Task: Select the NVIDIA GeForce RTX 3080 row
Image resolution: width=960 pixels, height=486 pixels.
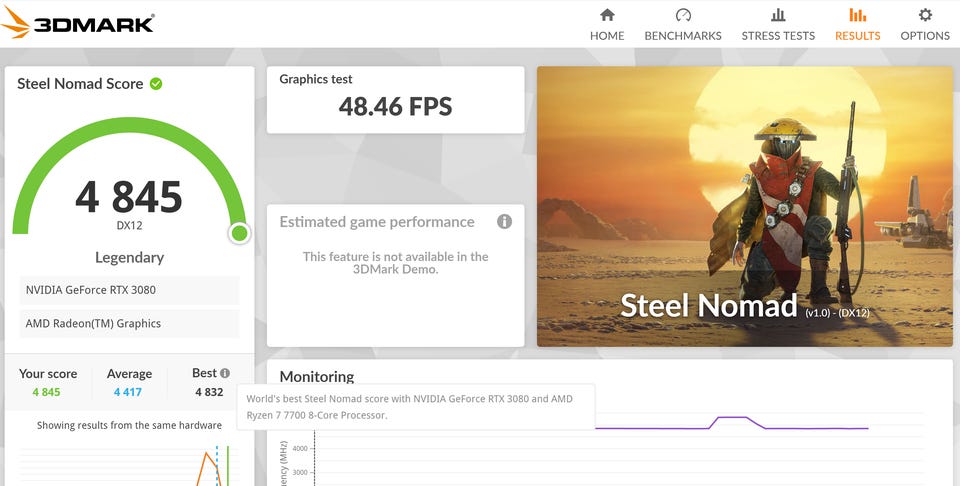Action: 129,290
